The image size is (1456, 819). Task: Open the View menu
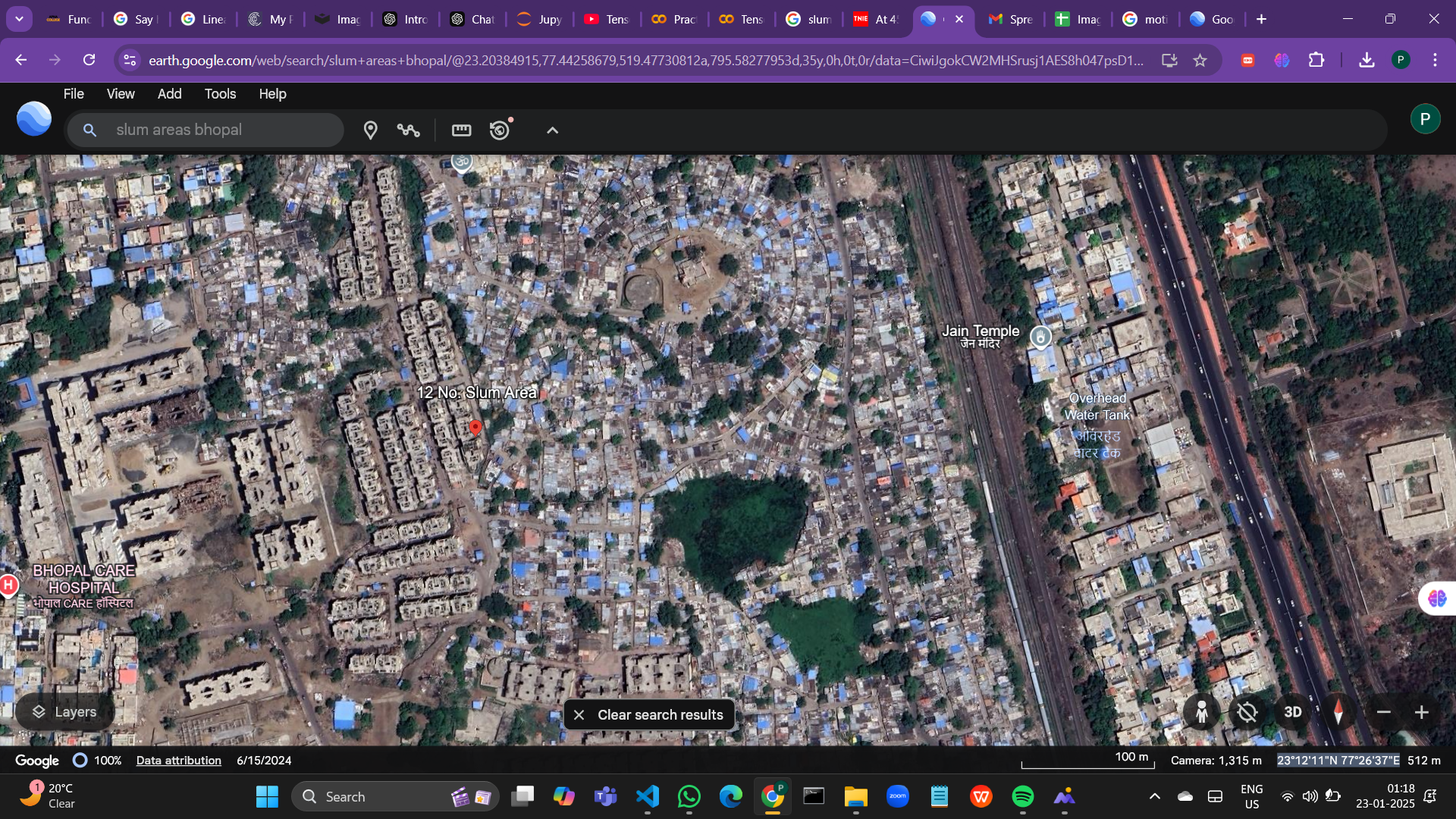click(121, 94)
